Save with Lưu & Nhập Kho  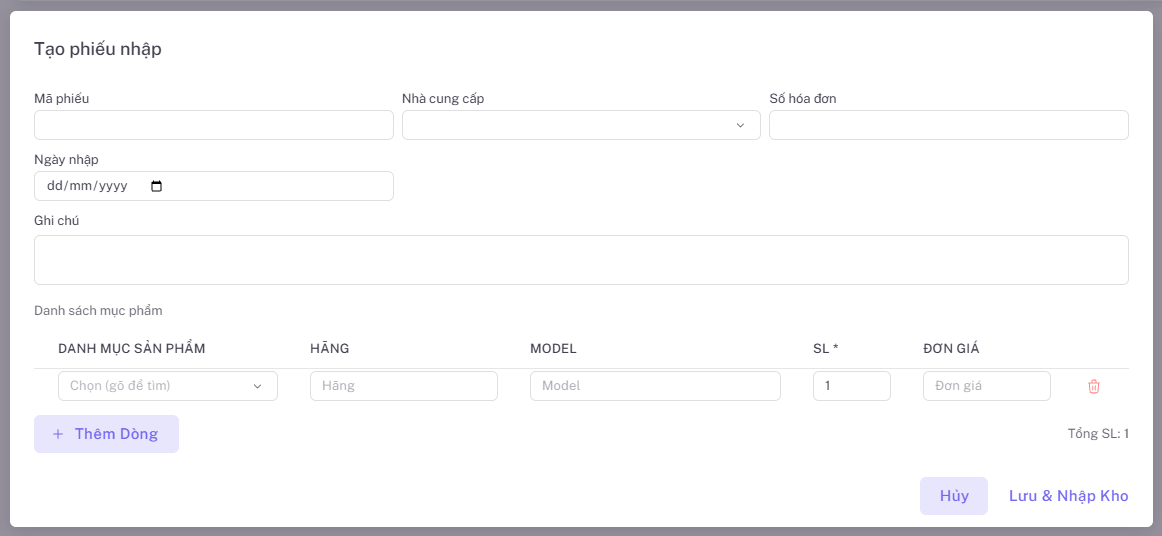click(1069, 496)
